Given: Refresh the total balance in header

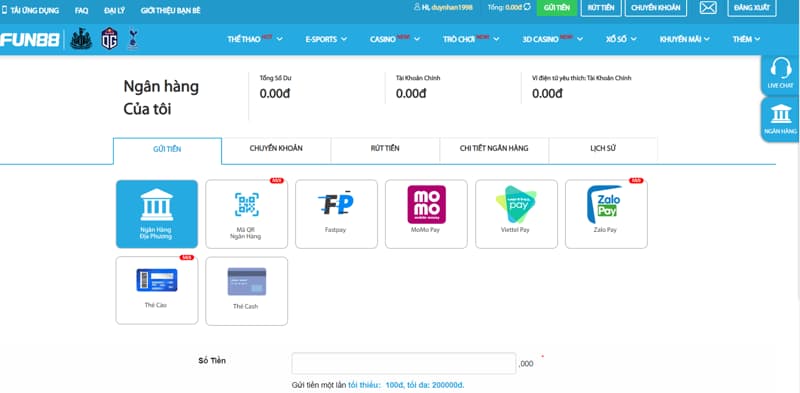Looking at the screenshot, I should 527,7.
